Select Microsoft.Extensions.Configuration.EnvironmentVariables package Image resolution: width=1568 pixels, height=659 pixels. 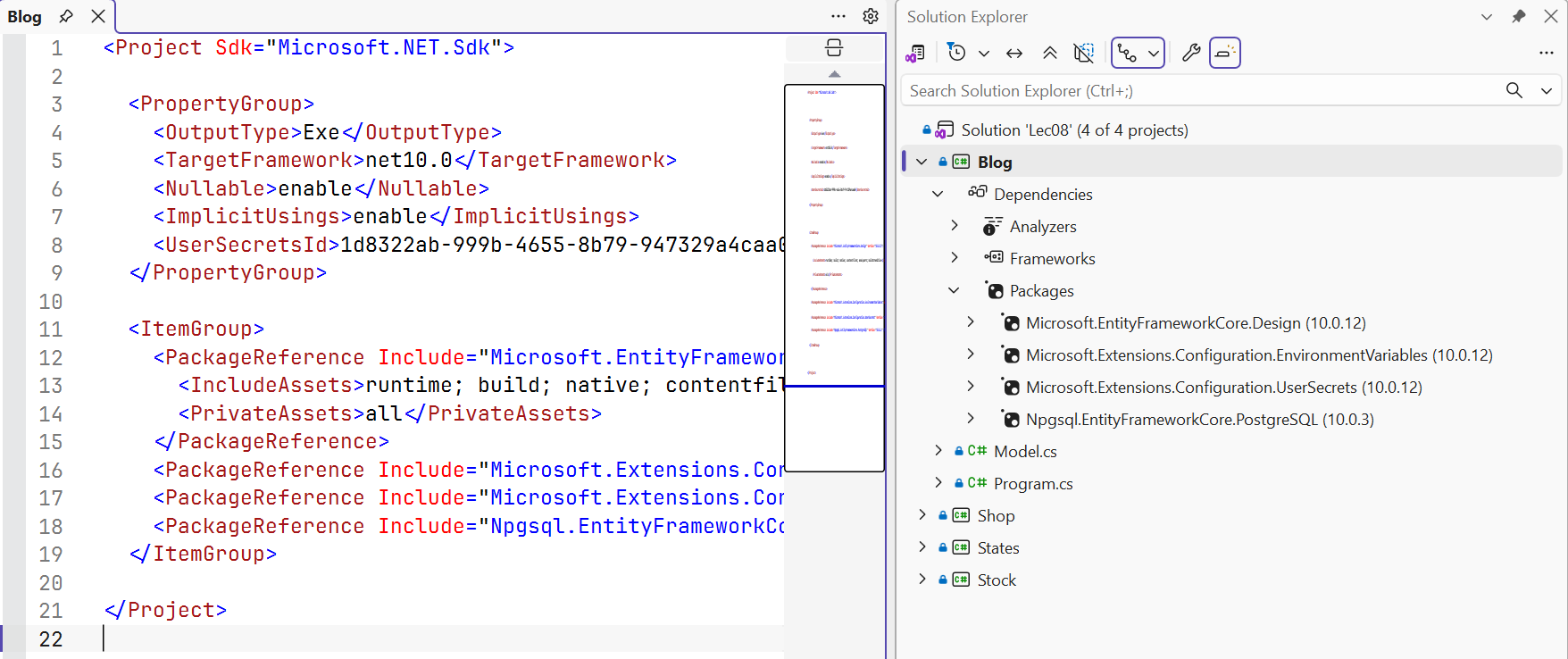click(x=1259, y=355)
